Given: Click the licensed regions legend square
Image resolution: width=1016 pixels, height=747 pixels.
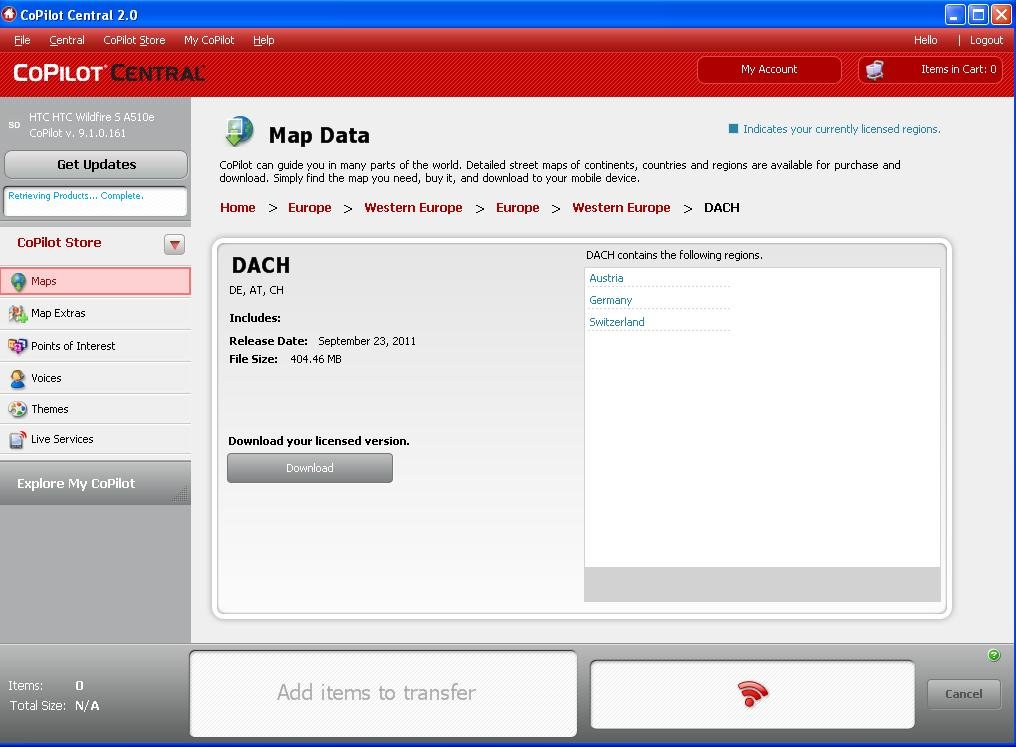Looking at the screenshot, I should pyautogui.click(x=733, y=128).
